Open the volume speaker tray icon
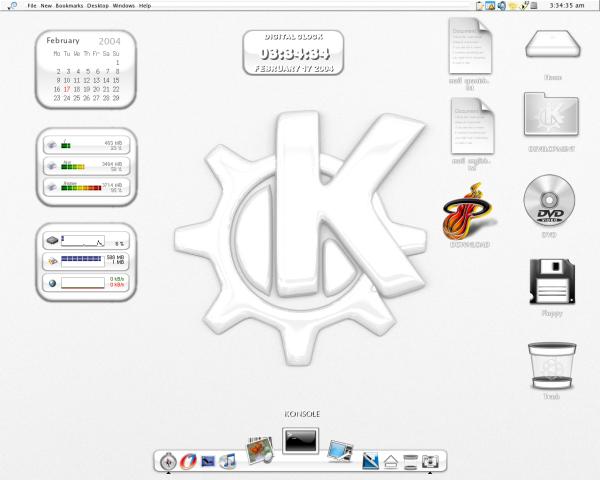The height and width of the screenshot is (480, 600). tap(502, 5)
